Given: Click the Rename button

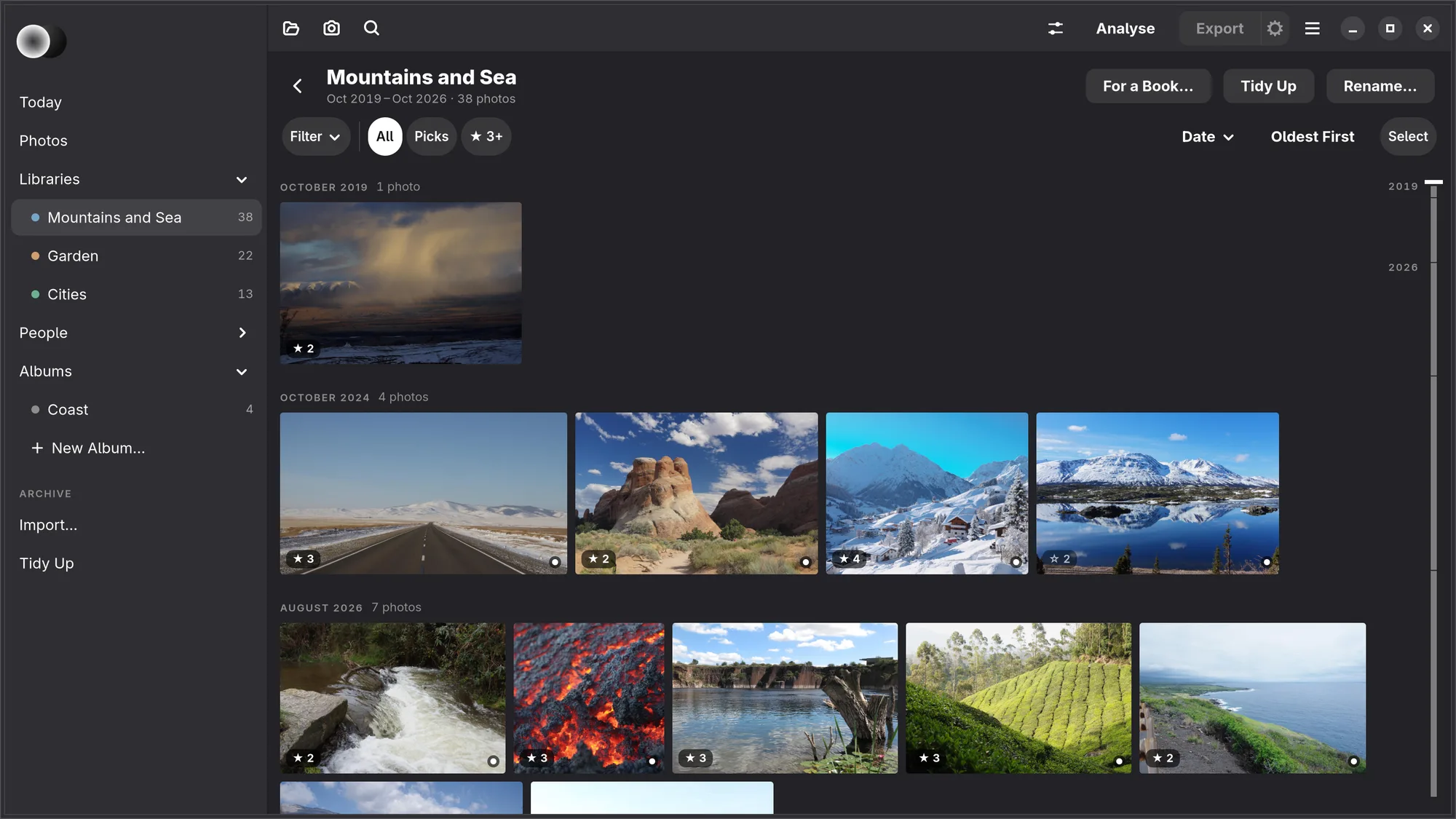Looking at the screenshot, I should 1380,86.
